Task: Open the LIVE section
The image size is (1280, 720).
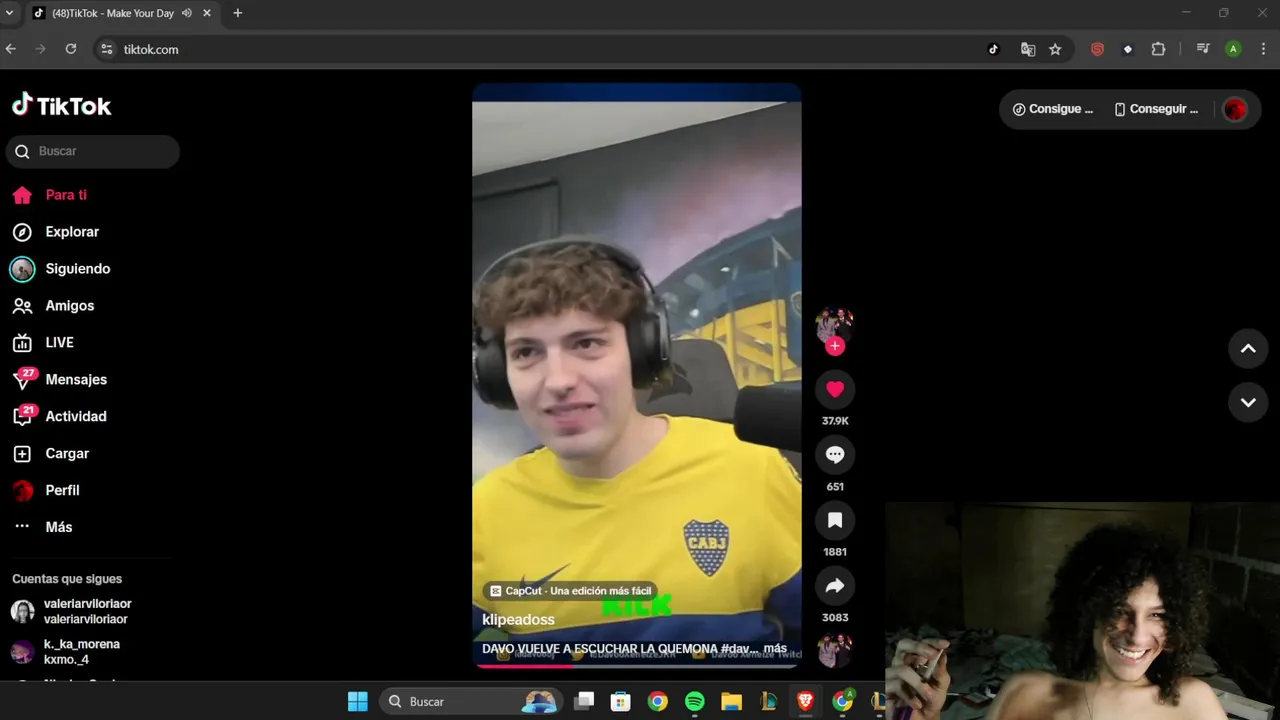Action: pyautogui.click(x=60, y=342)
